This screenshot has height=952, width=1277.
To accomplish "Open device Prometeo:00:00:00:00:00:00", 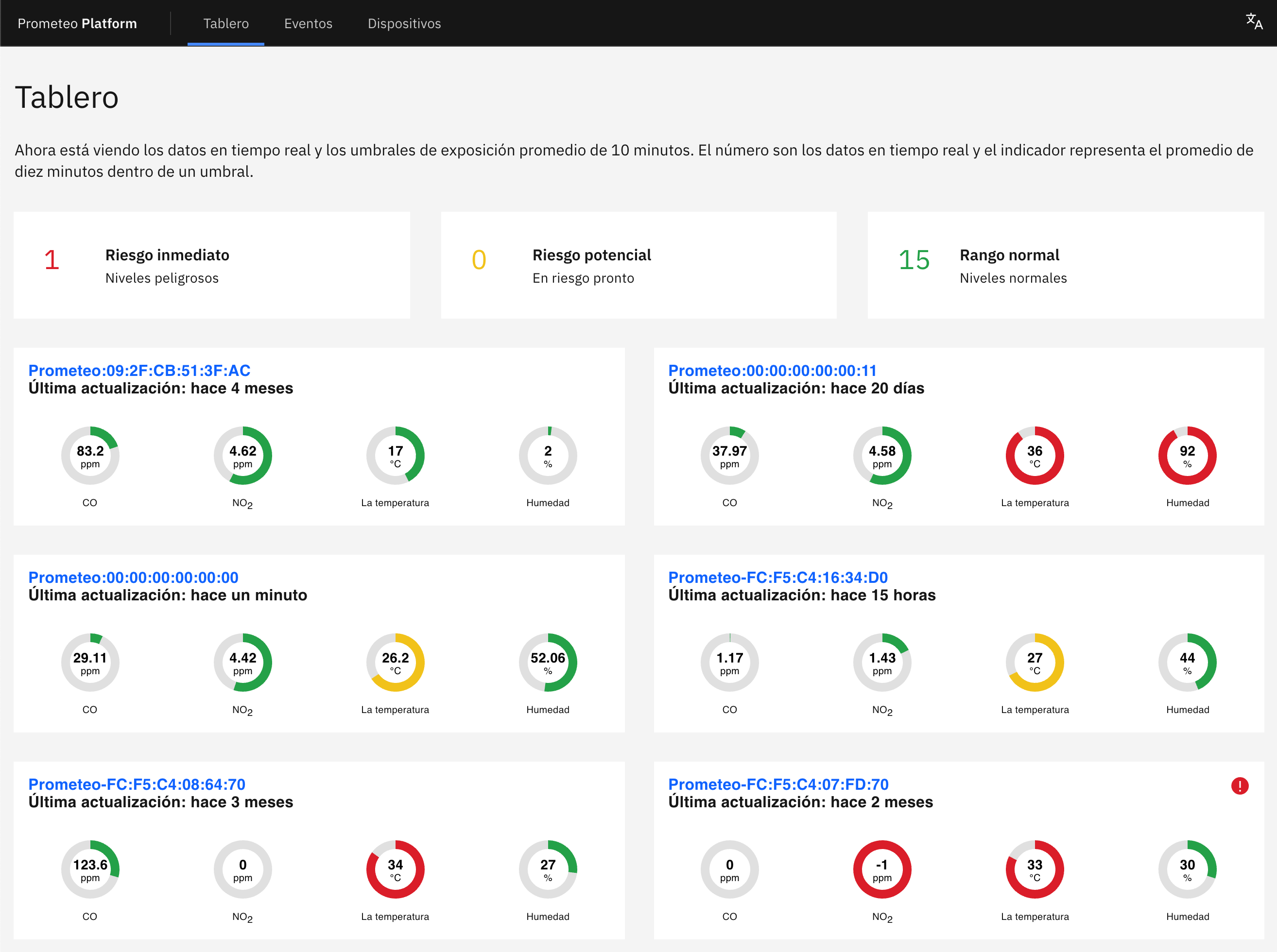I will 133,578.
